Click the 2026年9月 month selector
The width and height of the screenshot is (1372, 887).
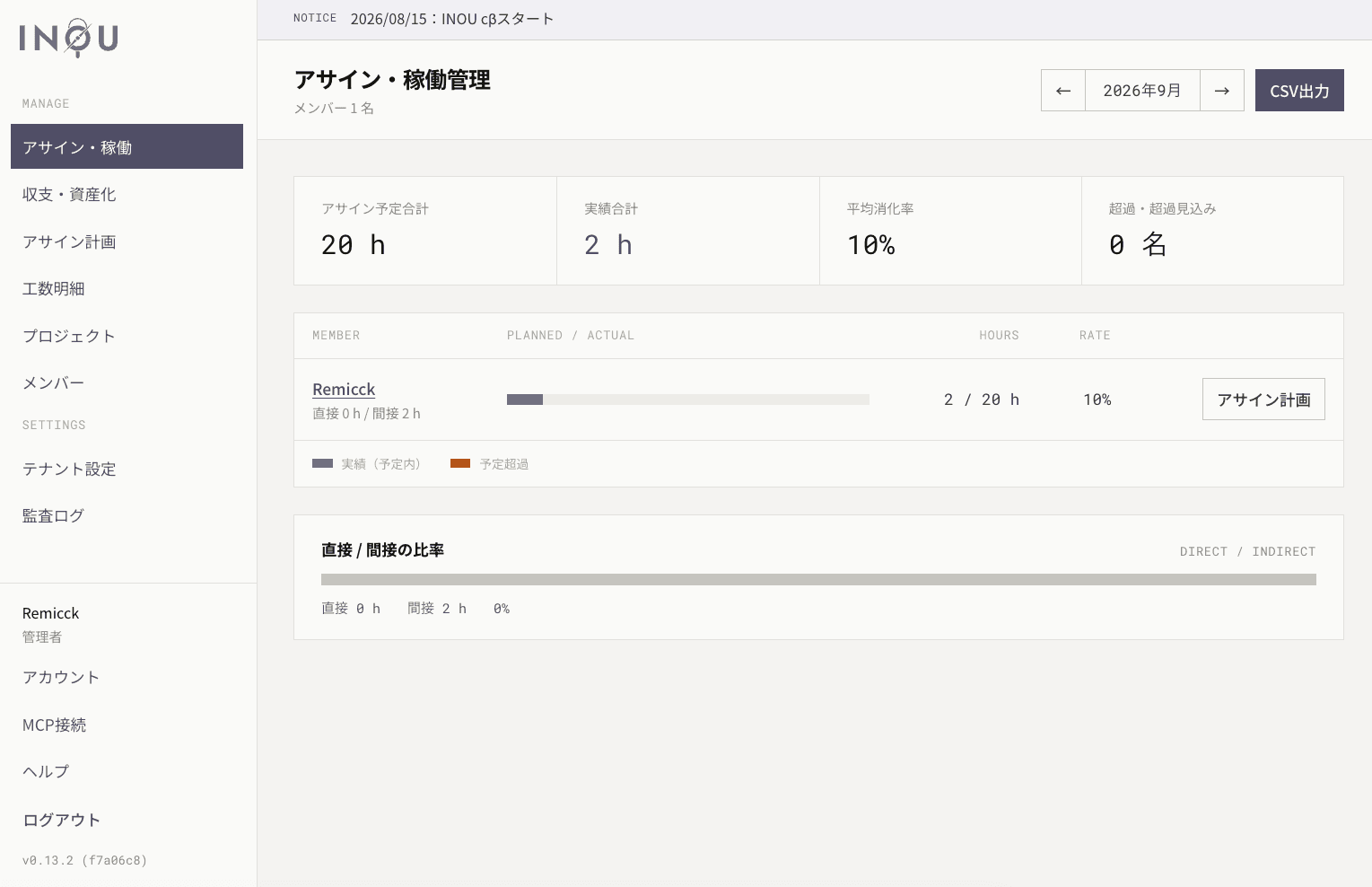click(x=1142, y=91)
